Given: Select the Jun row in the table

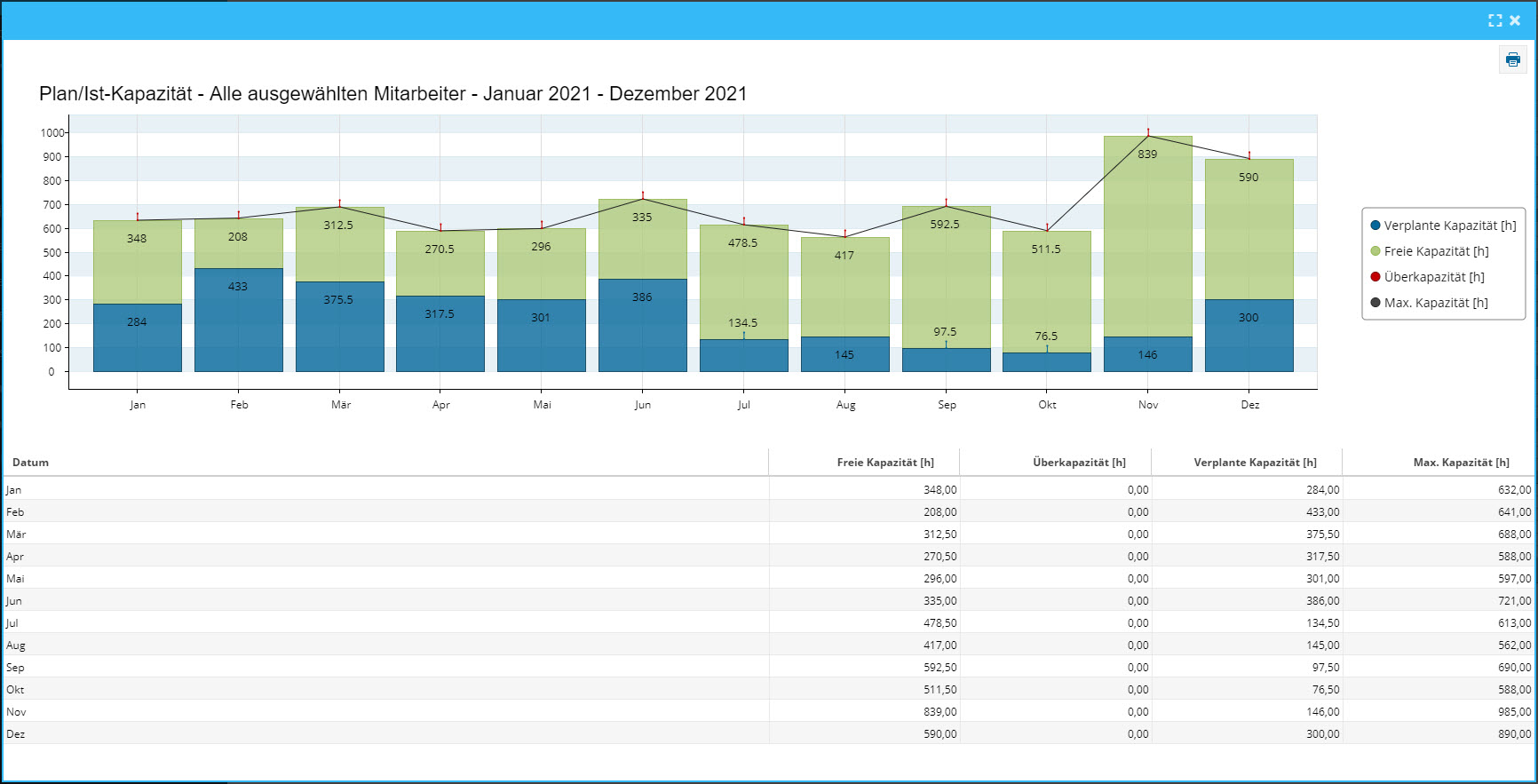Looking at the screenshot, I should coord(769,600).
